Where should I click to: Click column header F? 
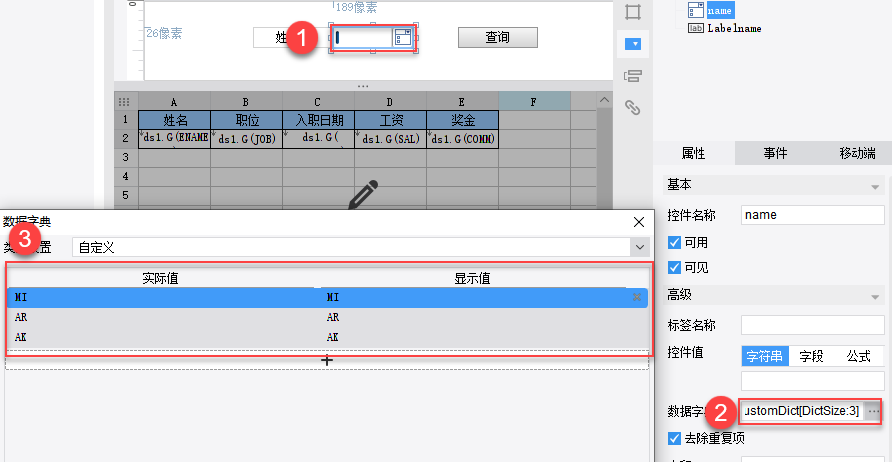click(x=534, y=102)
